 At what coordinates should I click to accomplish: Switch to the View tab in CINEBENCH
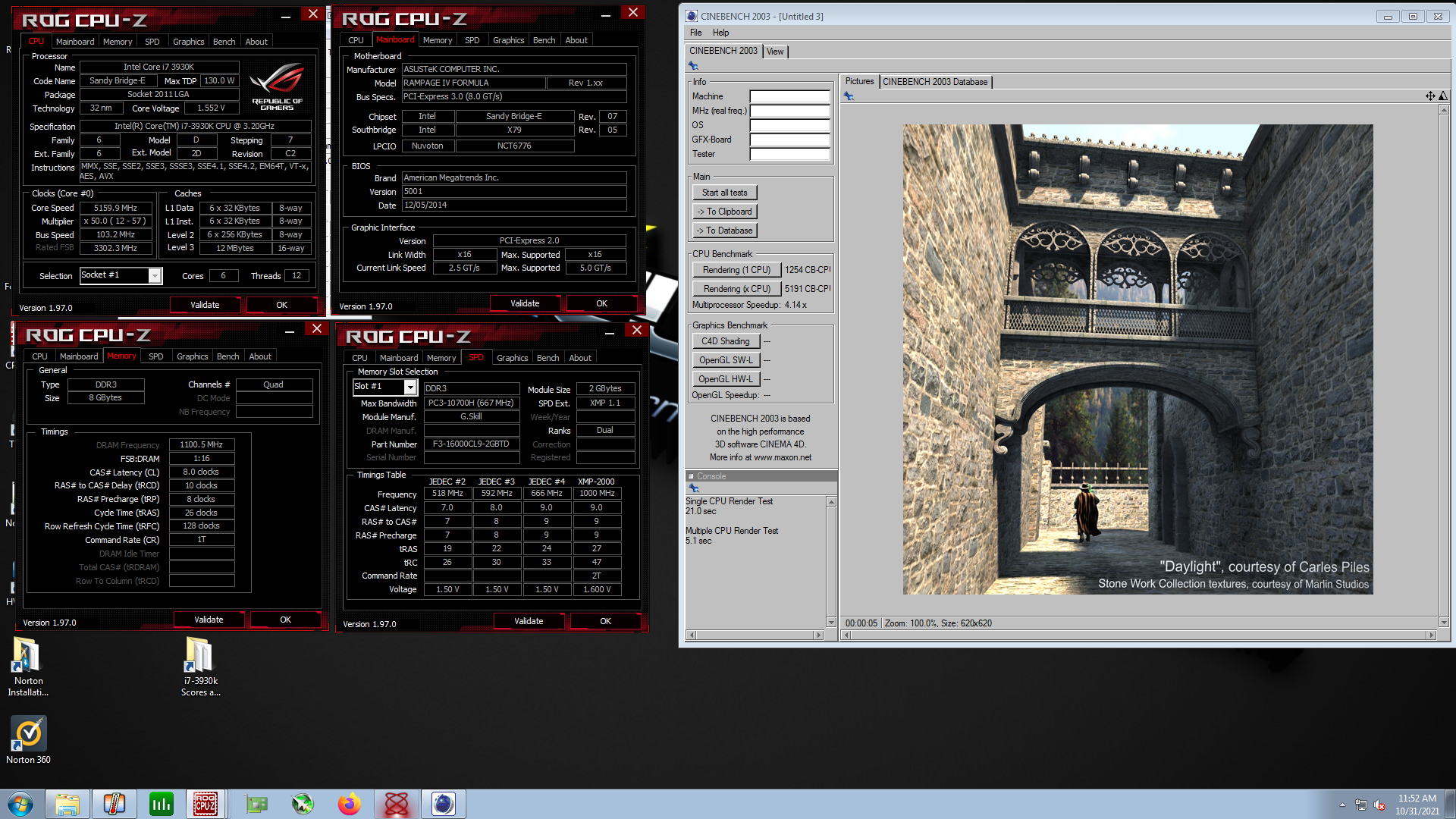point(775,52)
